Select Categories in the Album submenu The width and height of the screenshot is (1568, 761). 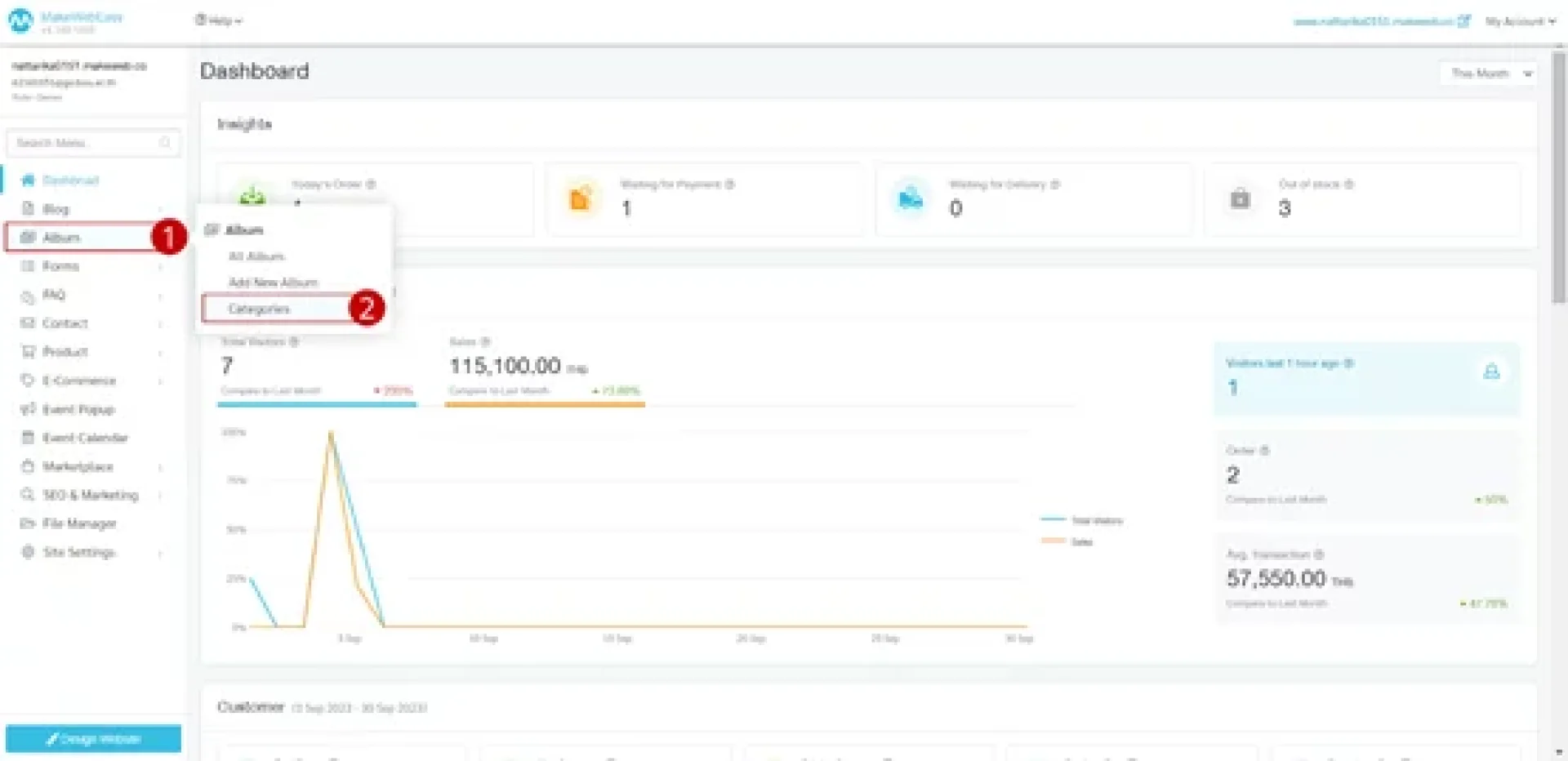click(259, 309)
